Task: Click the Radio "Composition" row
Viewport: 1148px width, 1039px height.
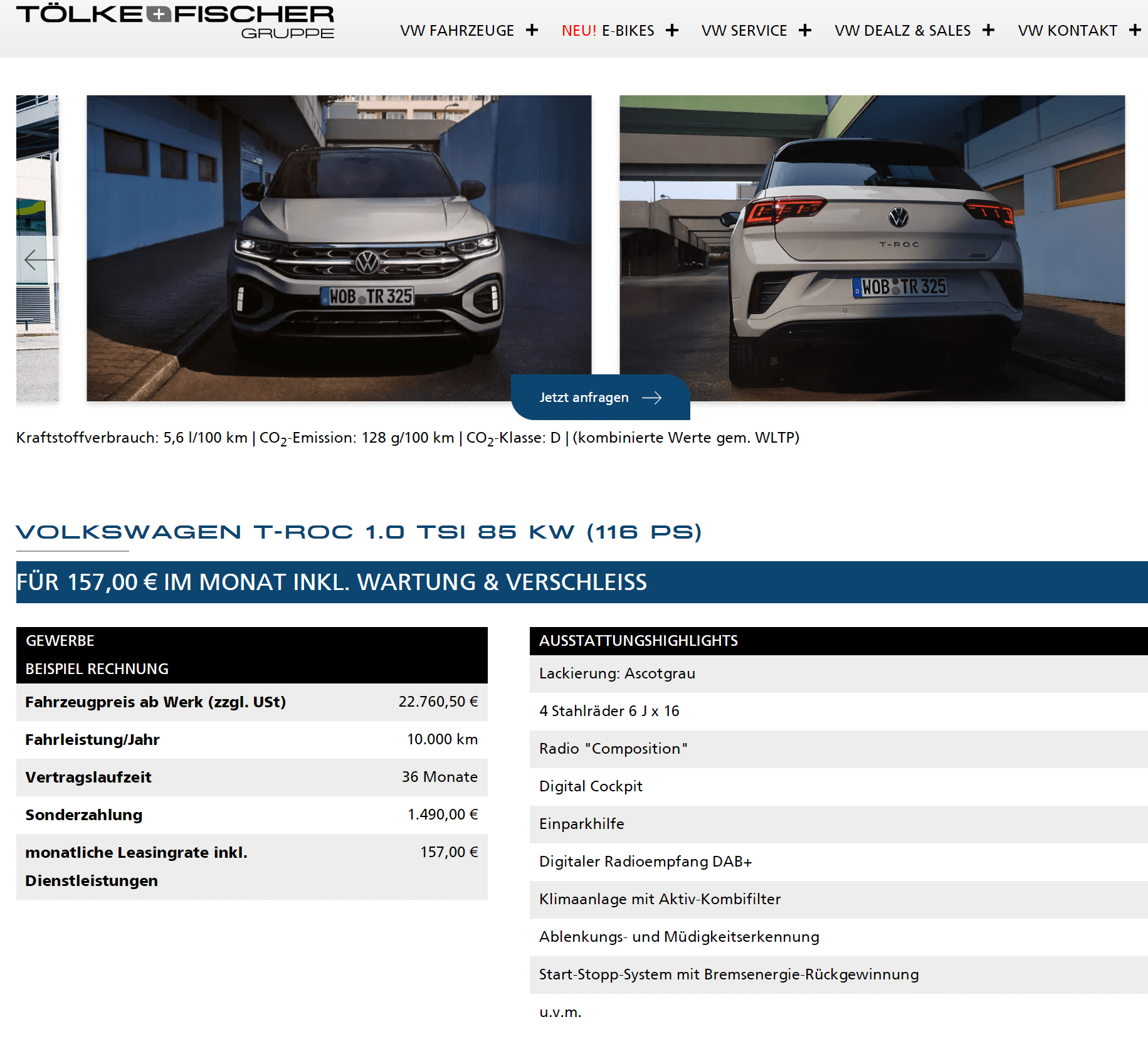Action: pyautogui.click(x=839, y=749)
